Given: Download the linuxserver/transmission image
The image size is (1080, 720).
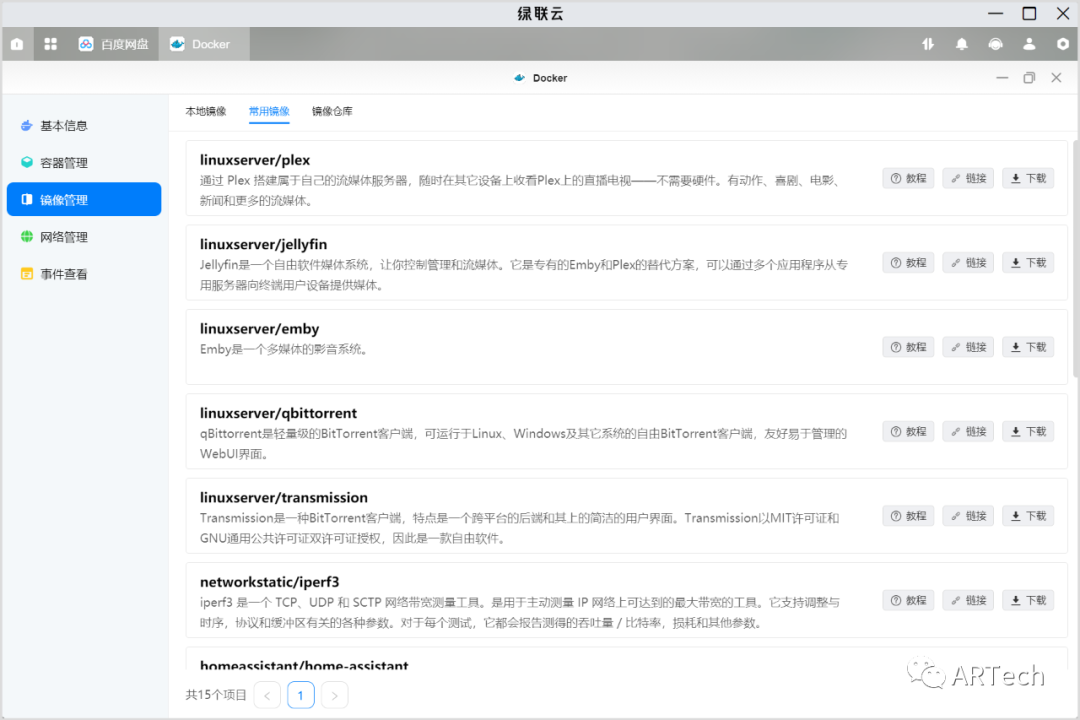Looking at the screenshot, I should [x=1028, y=516].
